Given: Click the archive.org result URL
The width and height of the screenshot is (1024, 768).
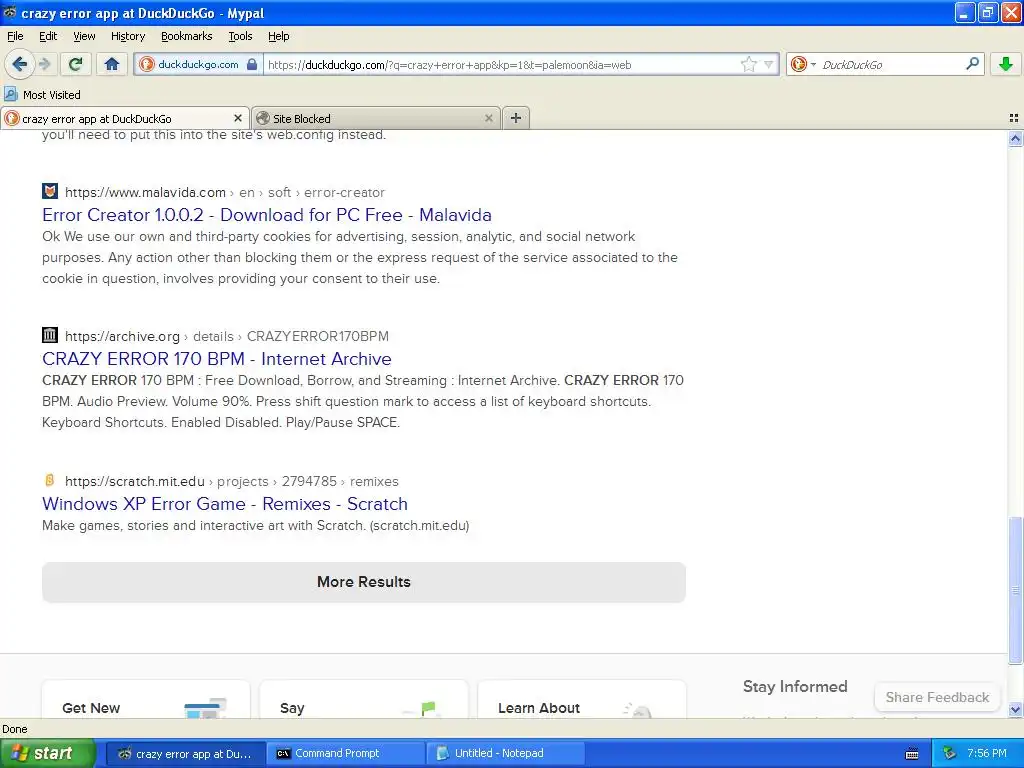Looking at the screenshot, I should click(227, 336).
